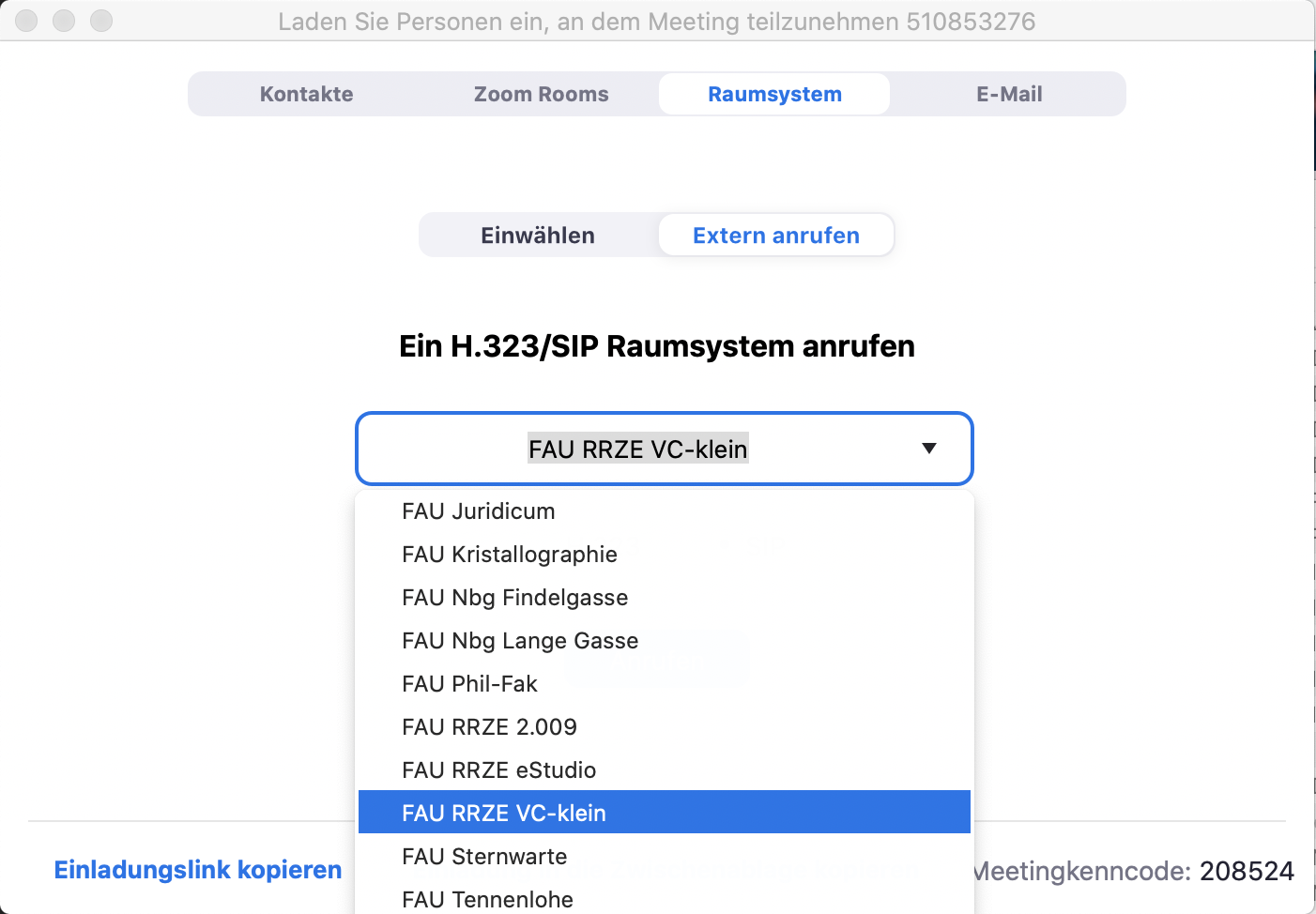The height and width of the screenshot is (914, 1316).
Task: Click the red close window button
Action: (x=26, y=21)
